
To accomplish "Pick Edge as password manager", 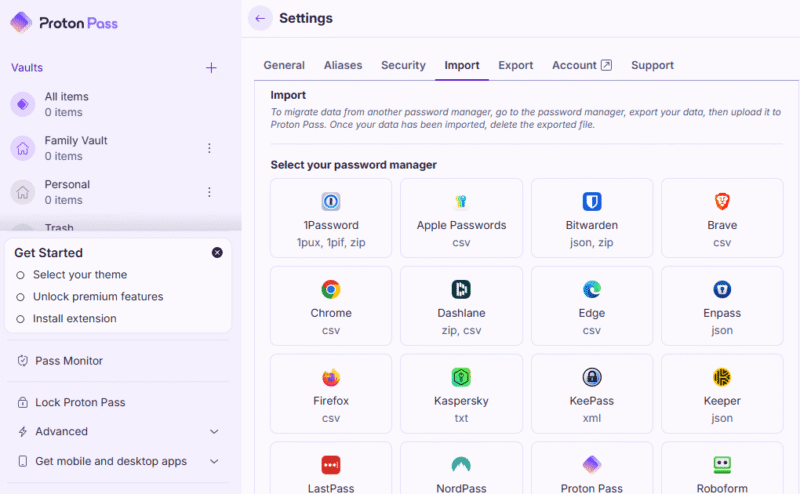I will pos(592,306).
